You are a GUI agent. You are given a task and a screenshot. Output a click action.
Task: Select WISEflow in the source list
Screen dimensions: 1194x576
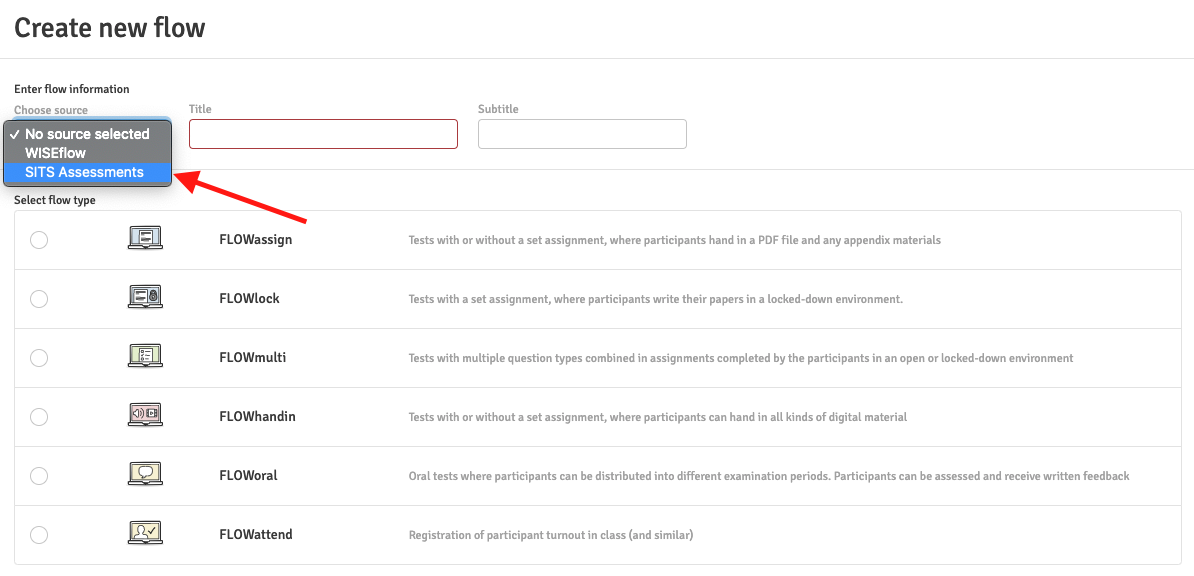pos(56,153)
